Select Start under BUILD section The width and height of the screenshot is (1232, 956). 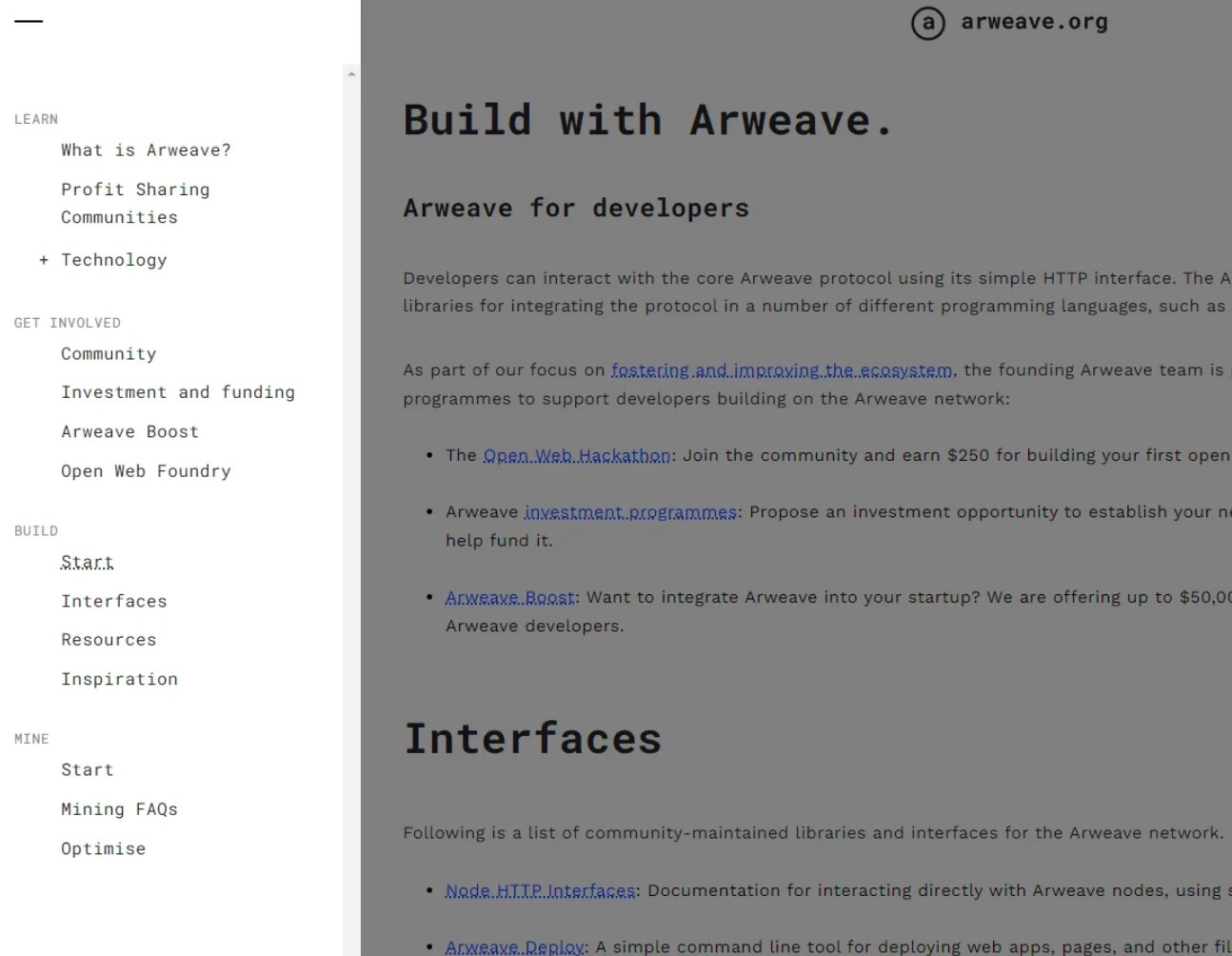(x=88, y=562)
